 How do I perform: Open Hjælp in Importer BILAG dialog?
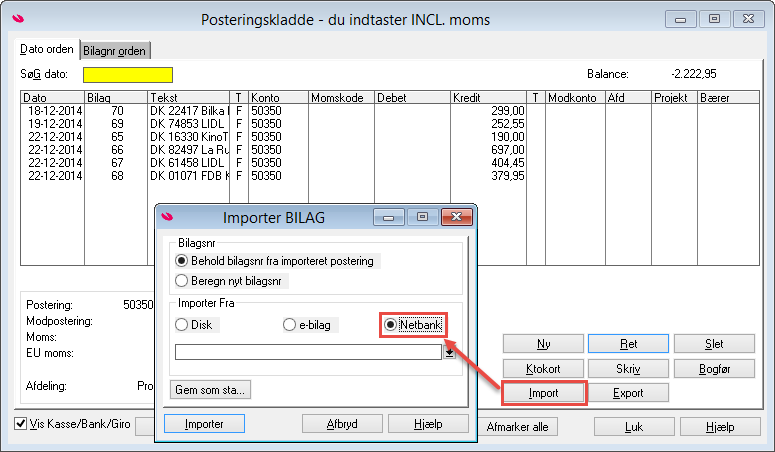coord(428,424)
